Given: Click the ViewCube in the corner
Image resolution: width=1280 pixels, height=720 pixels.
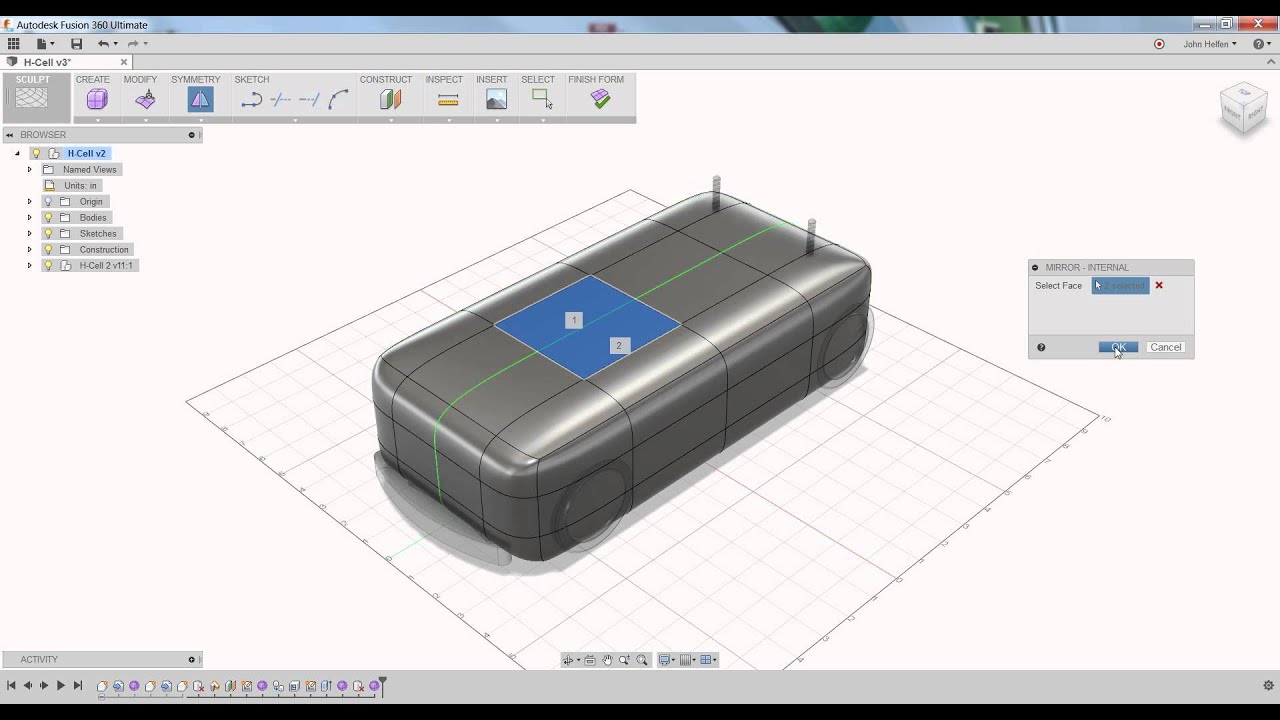Looking at the screenshot, I should (1243, 110).
